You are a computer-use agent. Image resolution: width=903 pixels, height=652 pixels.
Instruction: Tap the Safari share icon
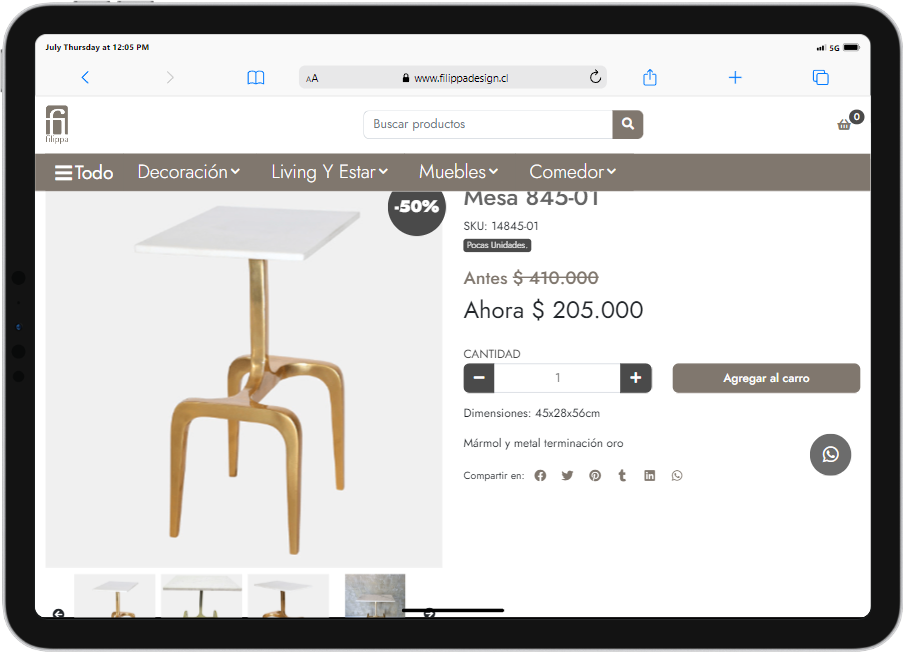pos(650,78)
